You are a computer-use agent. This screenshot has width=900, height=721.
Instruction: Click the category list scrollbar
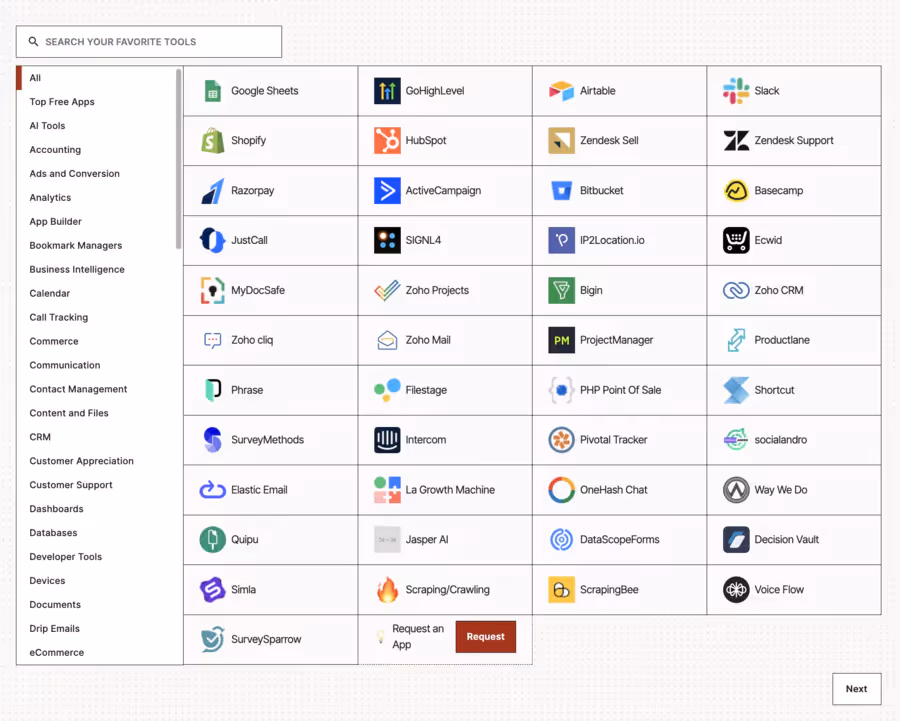pyautogui.click(x=179, y=159)
